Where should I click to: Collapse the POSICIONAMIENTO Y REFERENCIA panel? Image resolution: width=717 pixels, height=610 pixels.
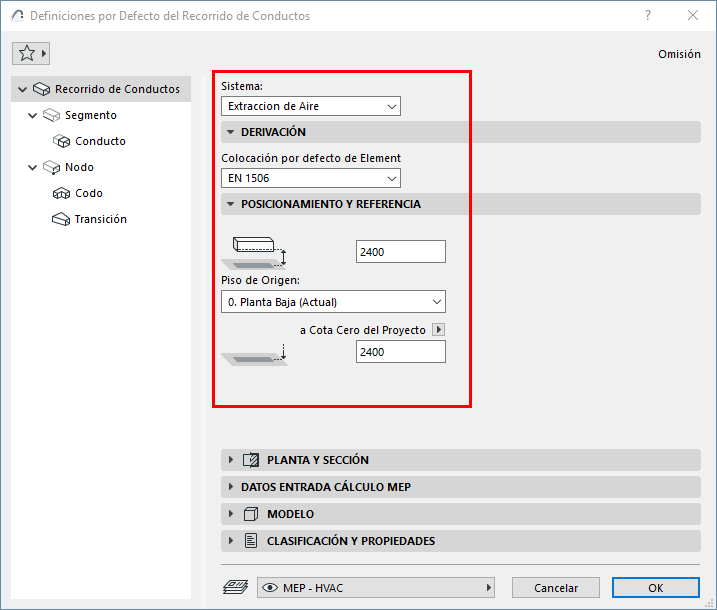(231, 204)
